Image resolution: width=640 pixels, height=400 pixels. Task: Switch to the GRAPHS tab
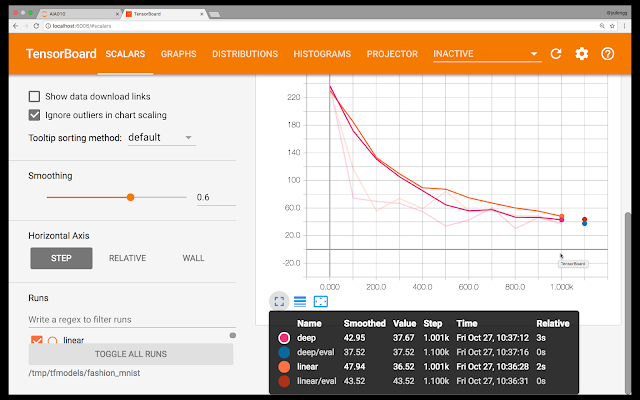[178, 54]
